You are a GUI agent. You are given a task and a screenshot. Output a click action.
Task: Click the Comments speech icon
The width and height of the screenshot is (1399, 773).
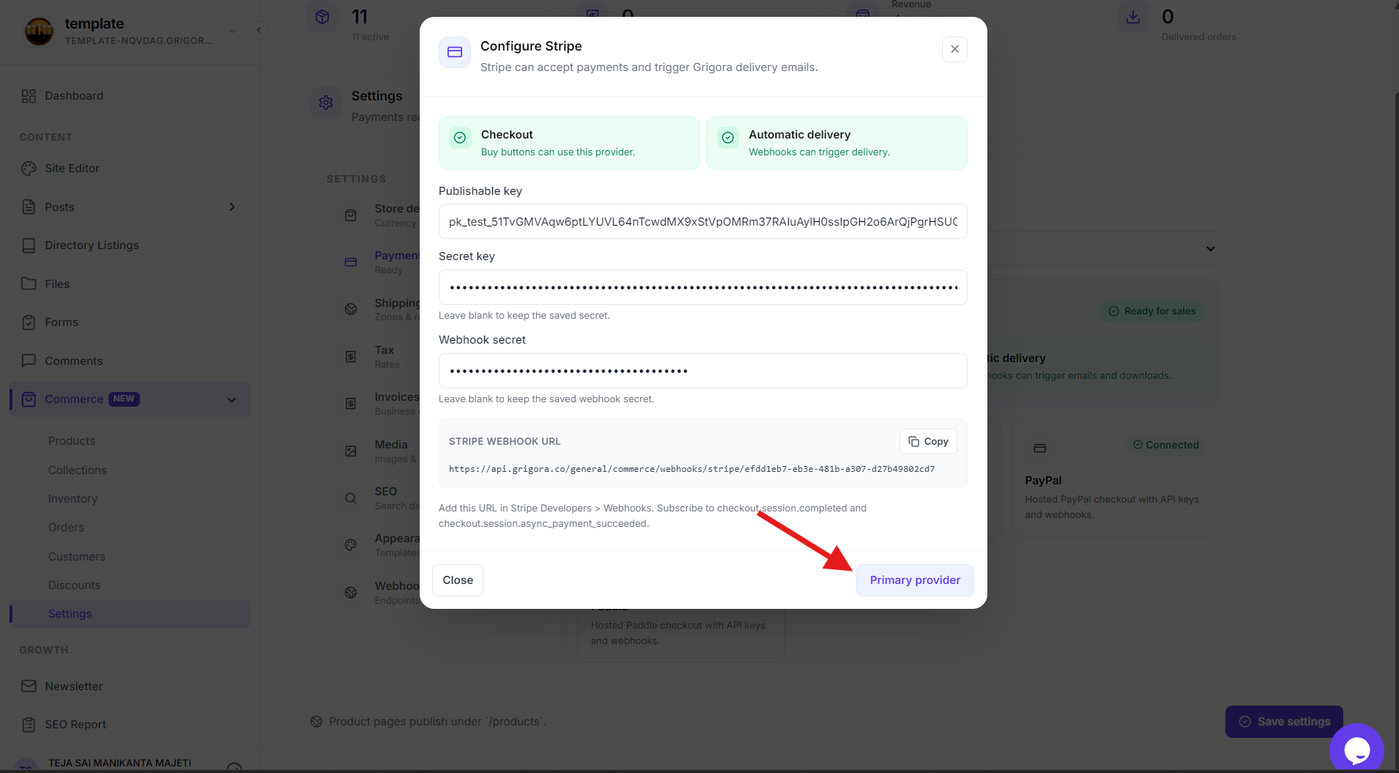pos(28,361)
